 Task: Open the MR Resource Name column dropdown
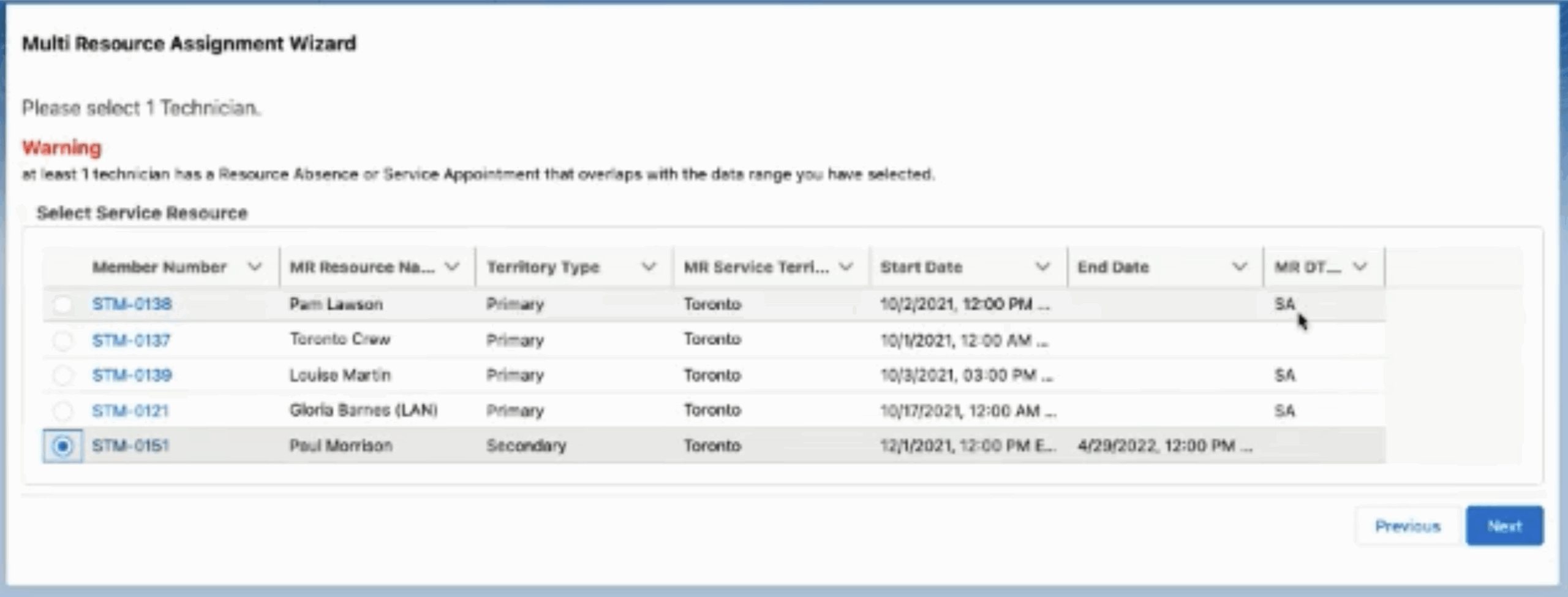coord(453,266)
